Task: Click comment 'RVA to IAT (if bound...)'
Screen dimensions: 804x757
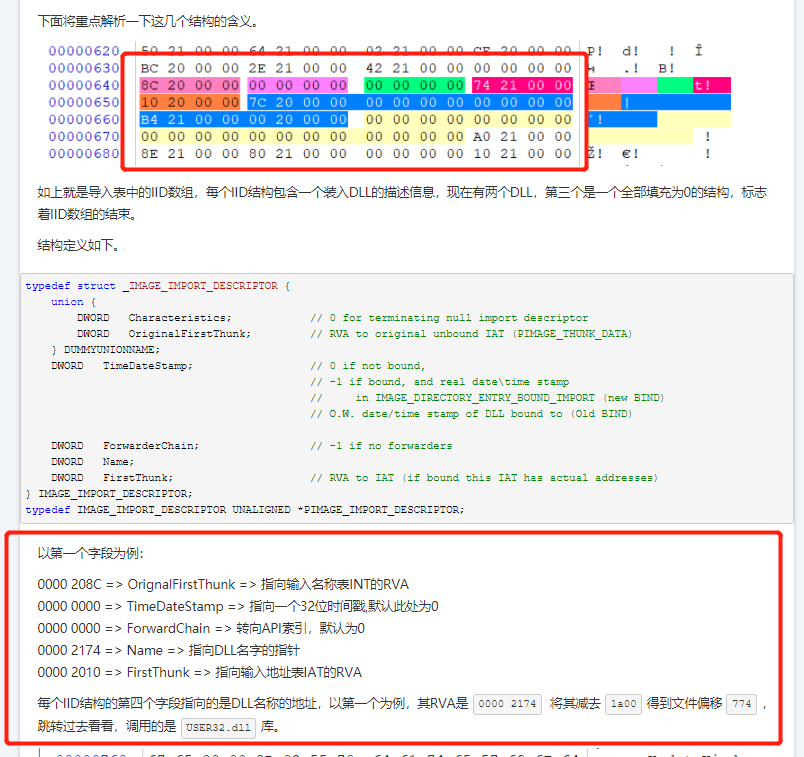Action: coord(484,477)
